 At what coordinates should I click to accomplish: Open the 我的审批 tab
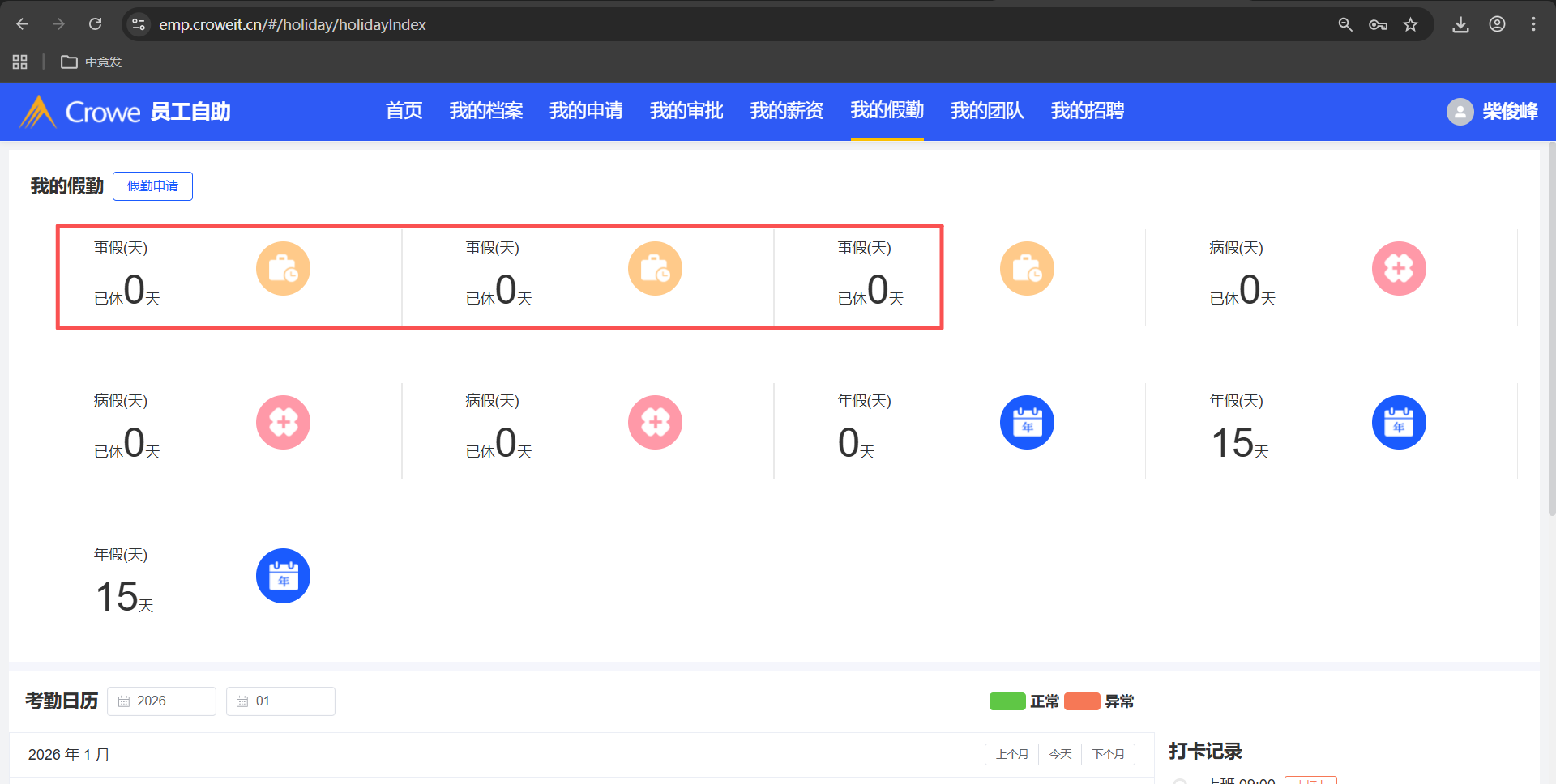(686, 110)
